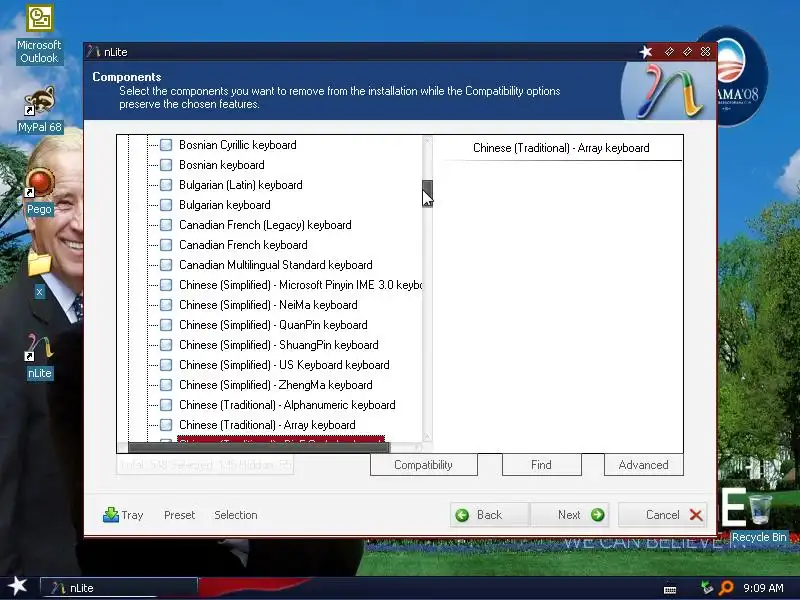800x600 pixels.
Task: Click the Compatibility button
Action: [x=423, y=465]
